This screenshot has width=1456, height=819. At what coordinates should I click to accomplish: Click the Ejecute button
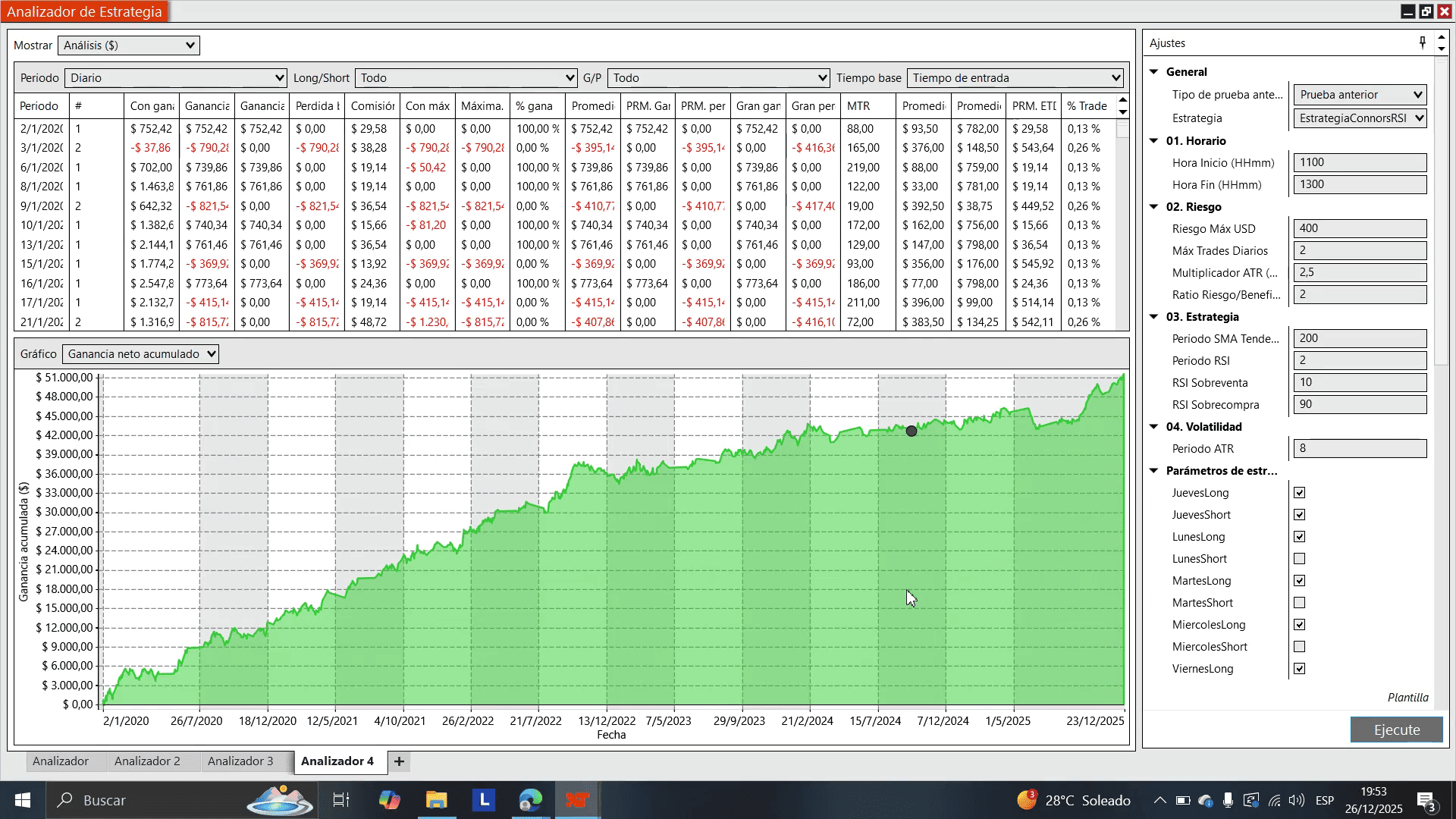(x=1396, y=730)
